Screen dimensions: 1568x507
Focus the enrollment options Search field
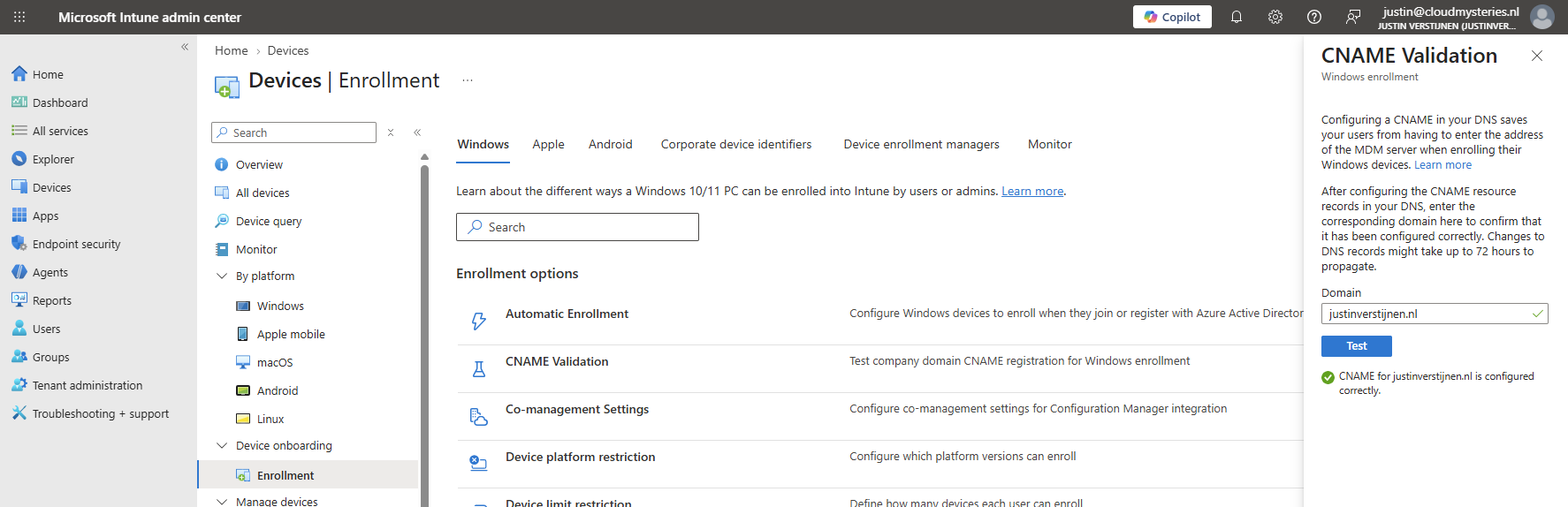point(577,227)
